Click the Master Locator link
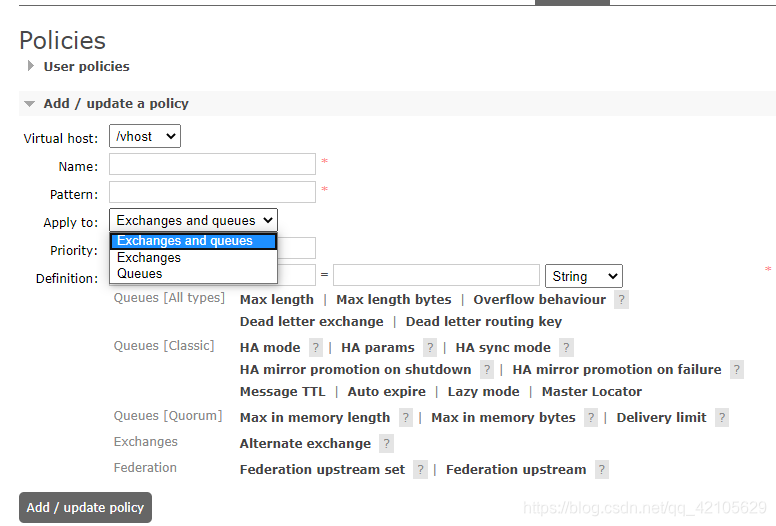 pyautogui.click(x=592, y=392)
